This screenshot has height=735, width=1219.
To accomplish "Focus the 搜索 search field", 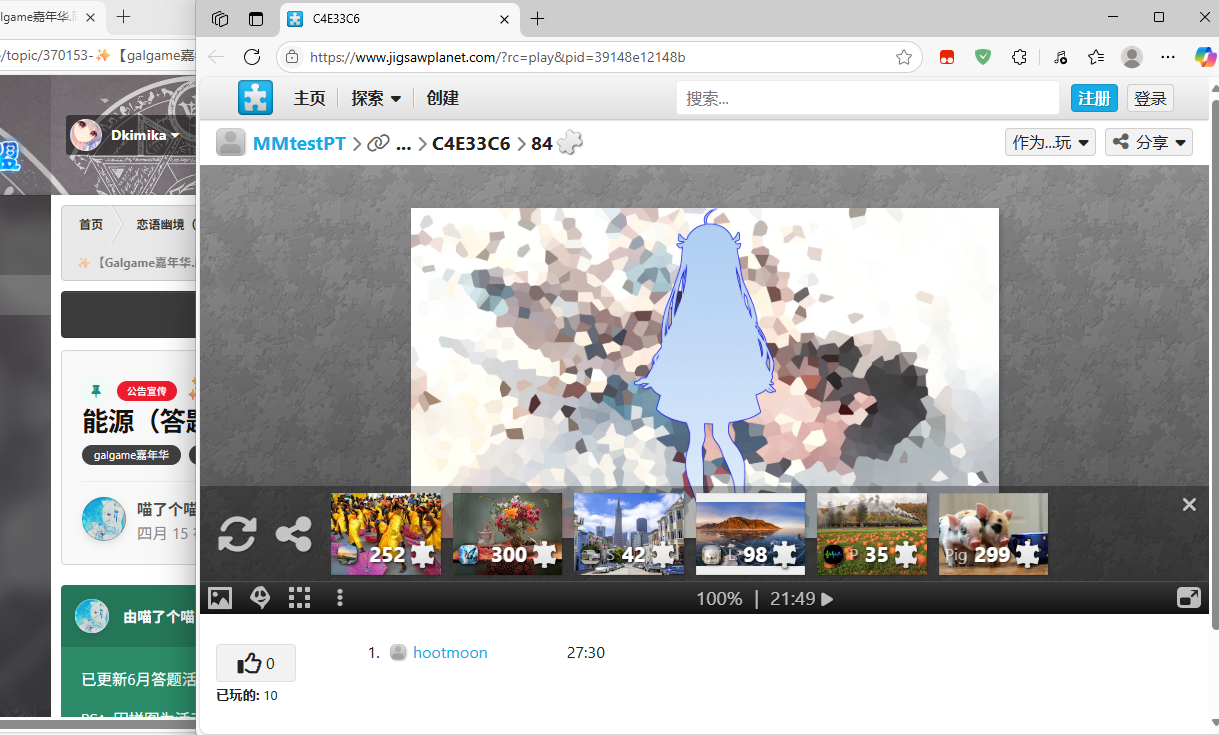I will click(867, 98).
